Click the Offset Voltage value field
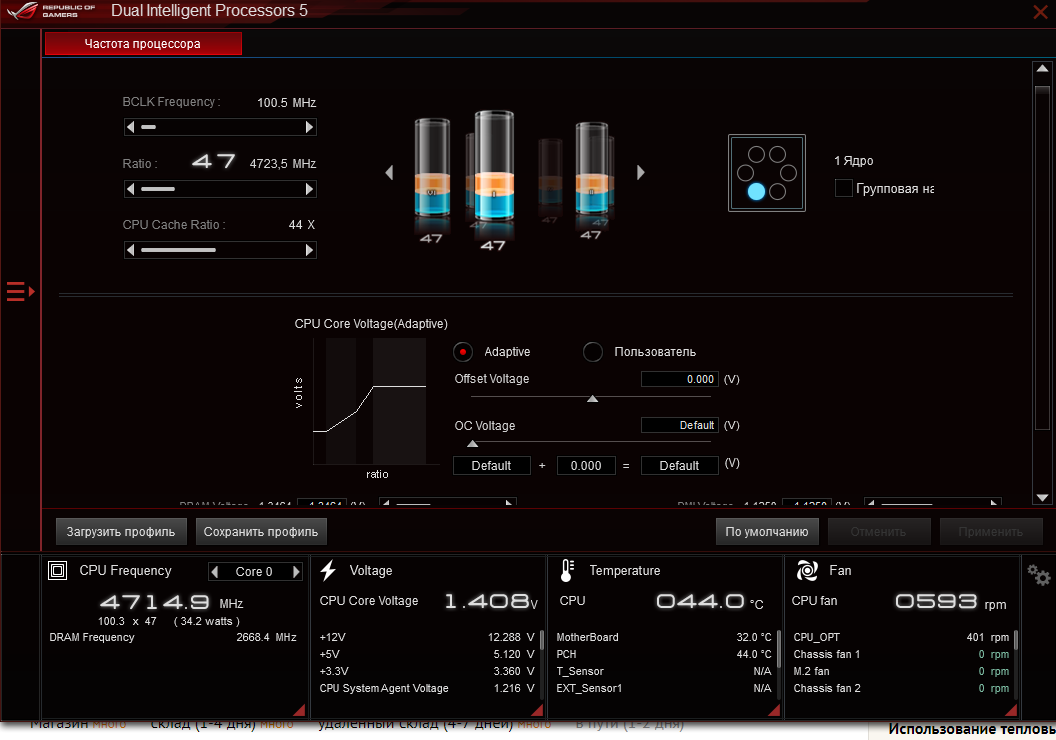Screen dimensions: 1056x740 pyautogui.click(x=680, y=379)
